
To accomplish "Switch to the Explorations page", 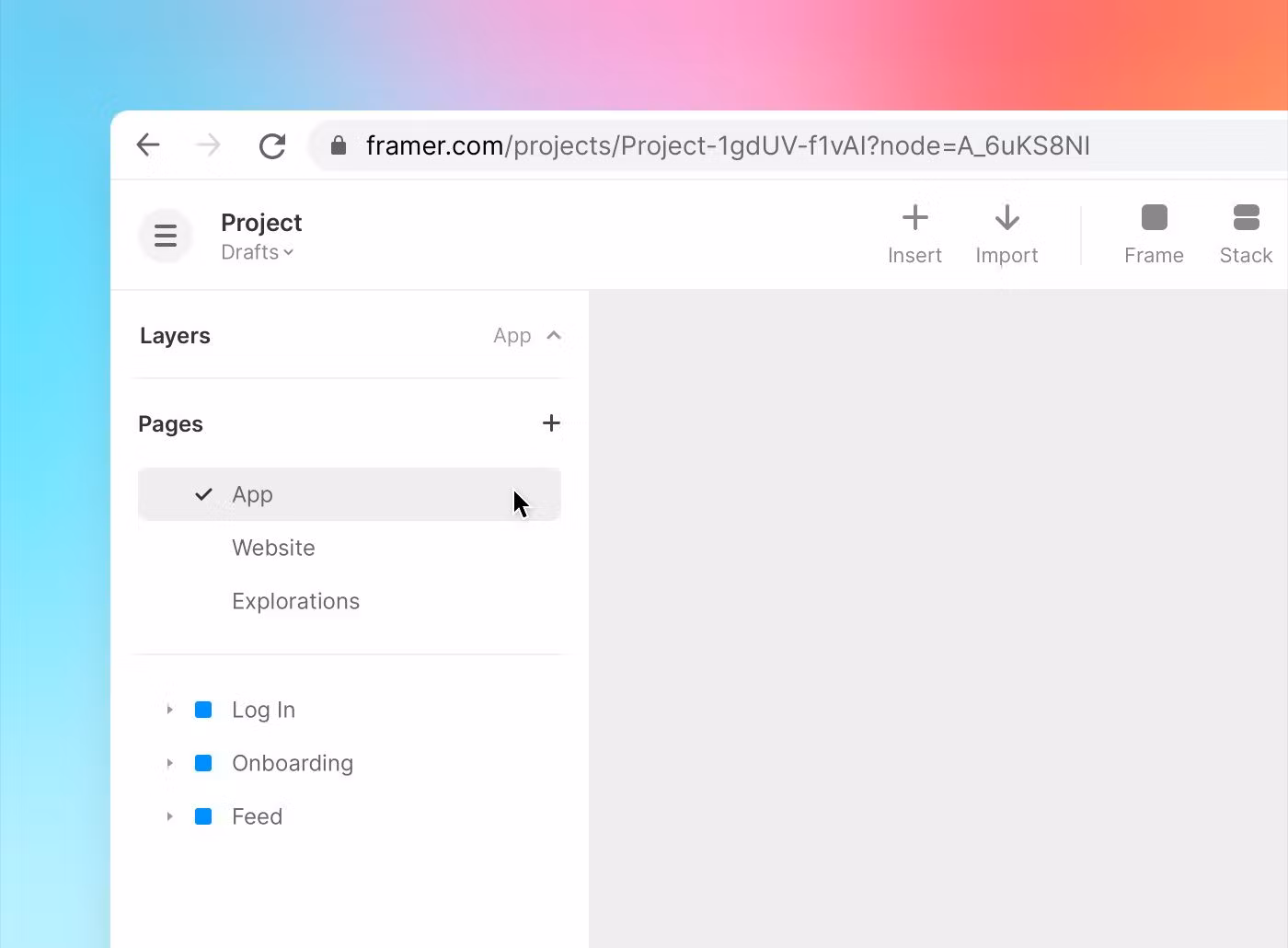I will click(x=295, y=601).
